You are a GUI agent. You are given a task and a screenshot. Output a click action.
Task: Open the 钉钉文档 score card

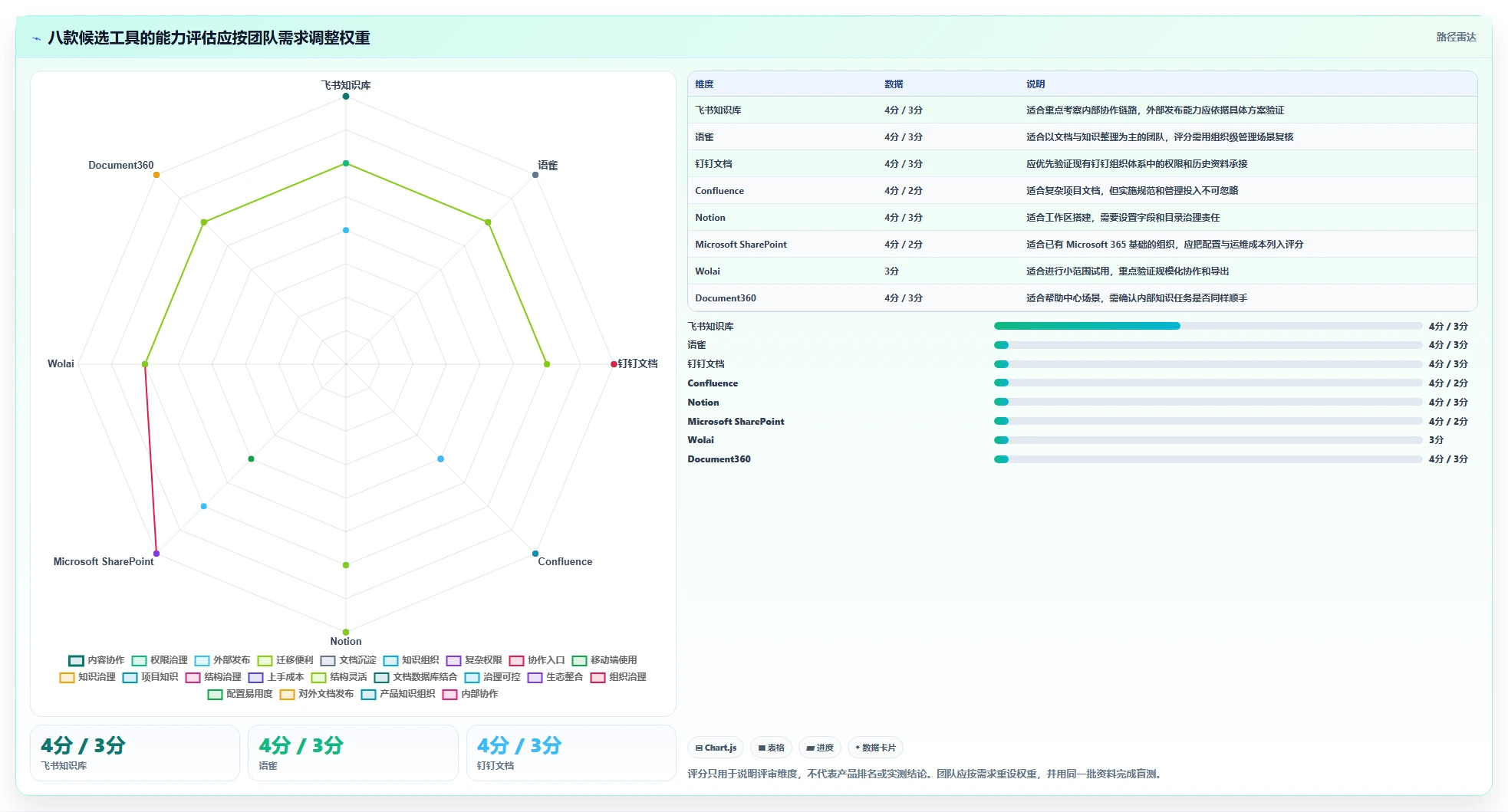(x=571, y=753)
